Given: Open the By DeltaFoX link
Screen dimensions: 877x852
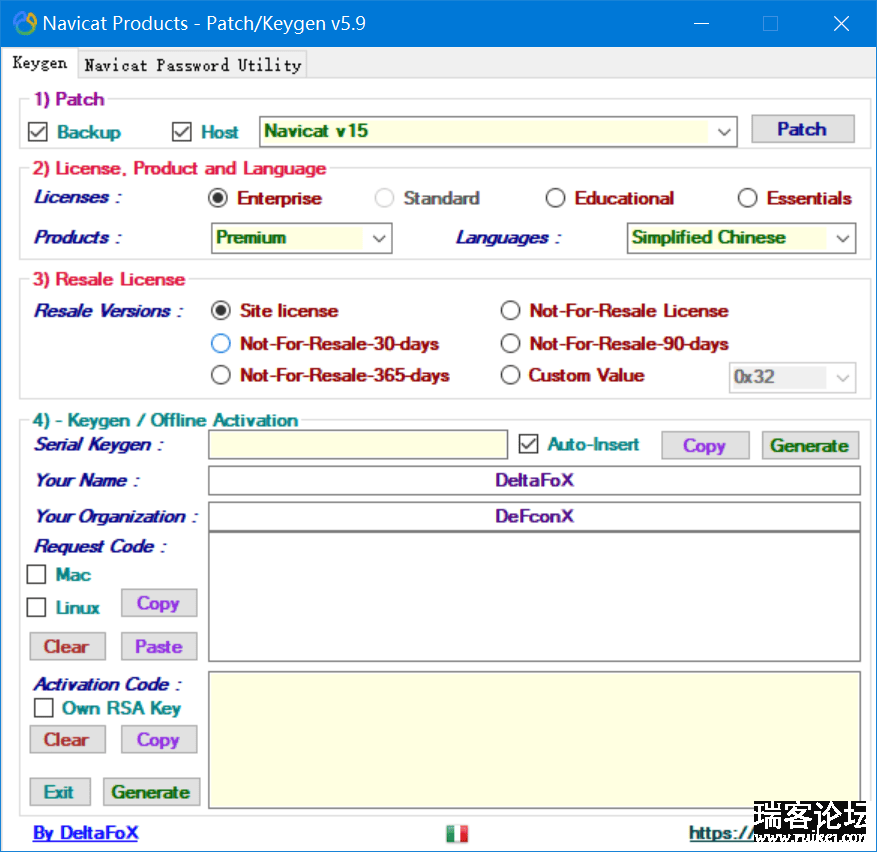Looking at the screenshot, I should pos(86,833).
